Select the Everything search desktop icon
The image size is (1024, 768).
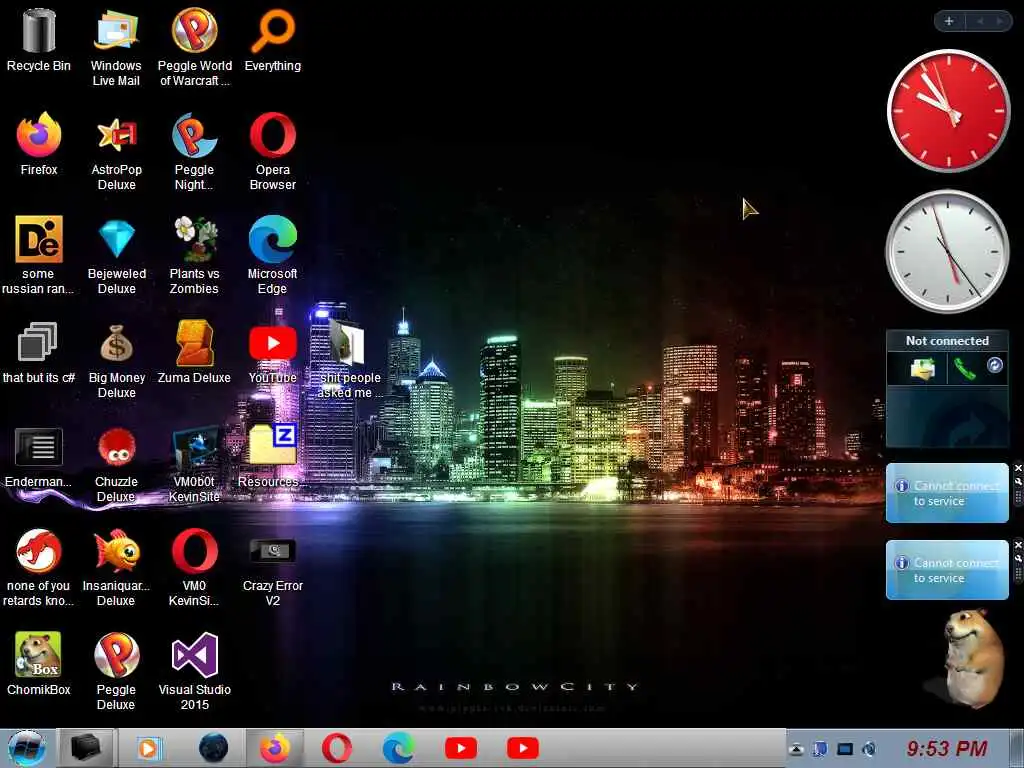(273, 40)
